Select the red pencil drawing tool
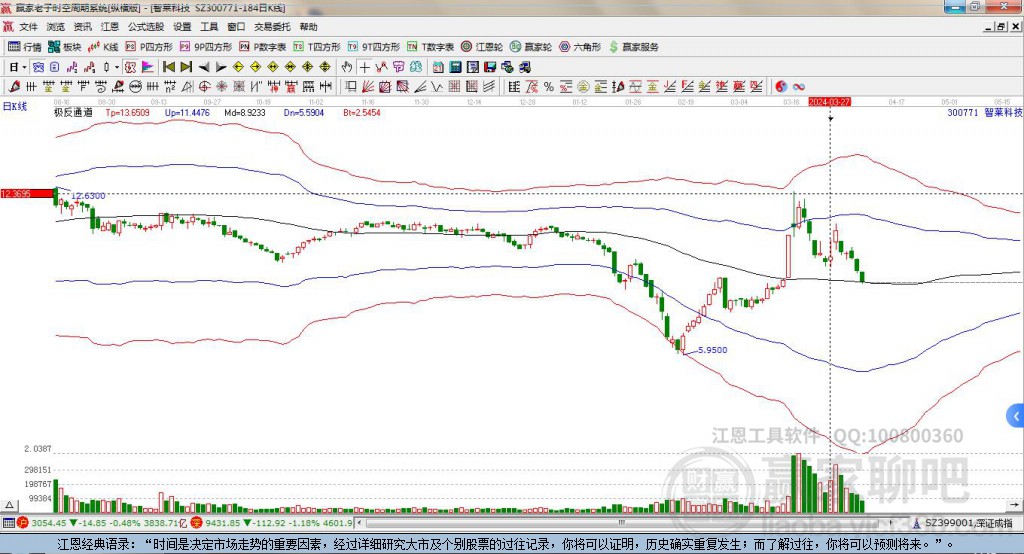Image resolution: width=1024 pixels, height=554 pixels. pyautogui.click(x=14, y=86)
